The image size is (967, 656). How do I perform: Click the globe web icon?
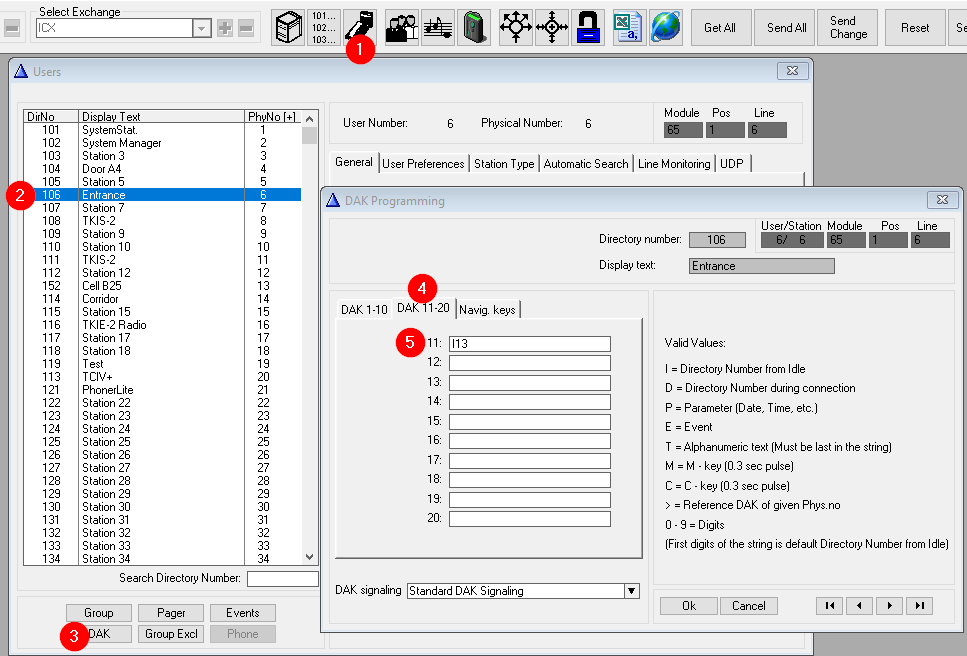(665, 28)
